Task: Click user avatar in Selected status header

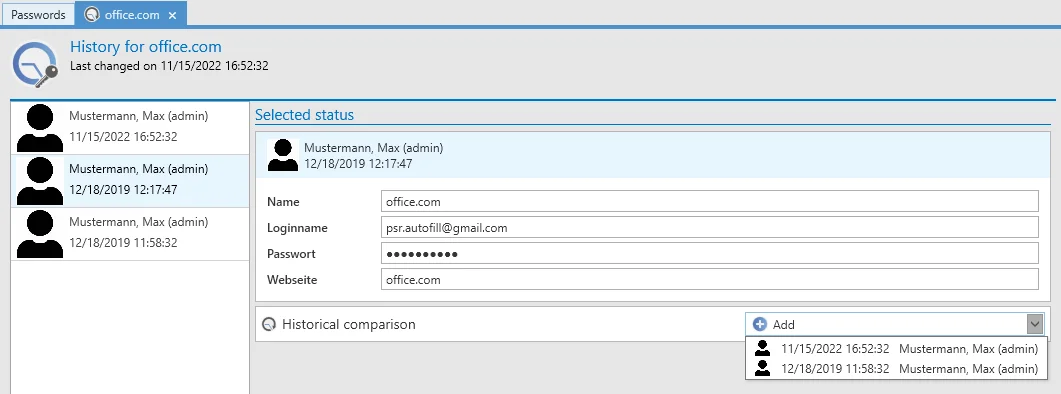Action: [283, 155]
